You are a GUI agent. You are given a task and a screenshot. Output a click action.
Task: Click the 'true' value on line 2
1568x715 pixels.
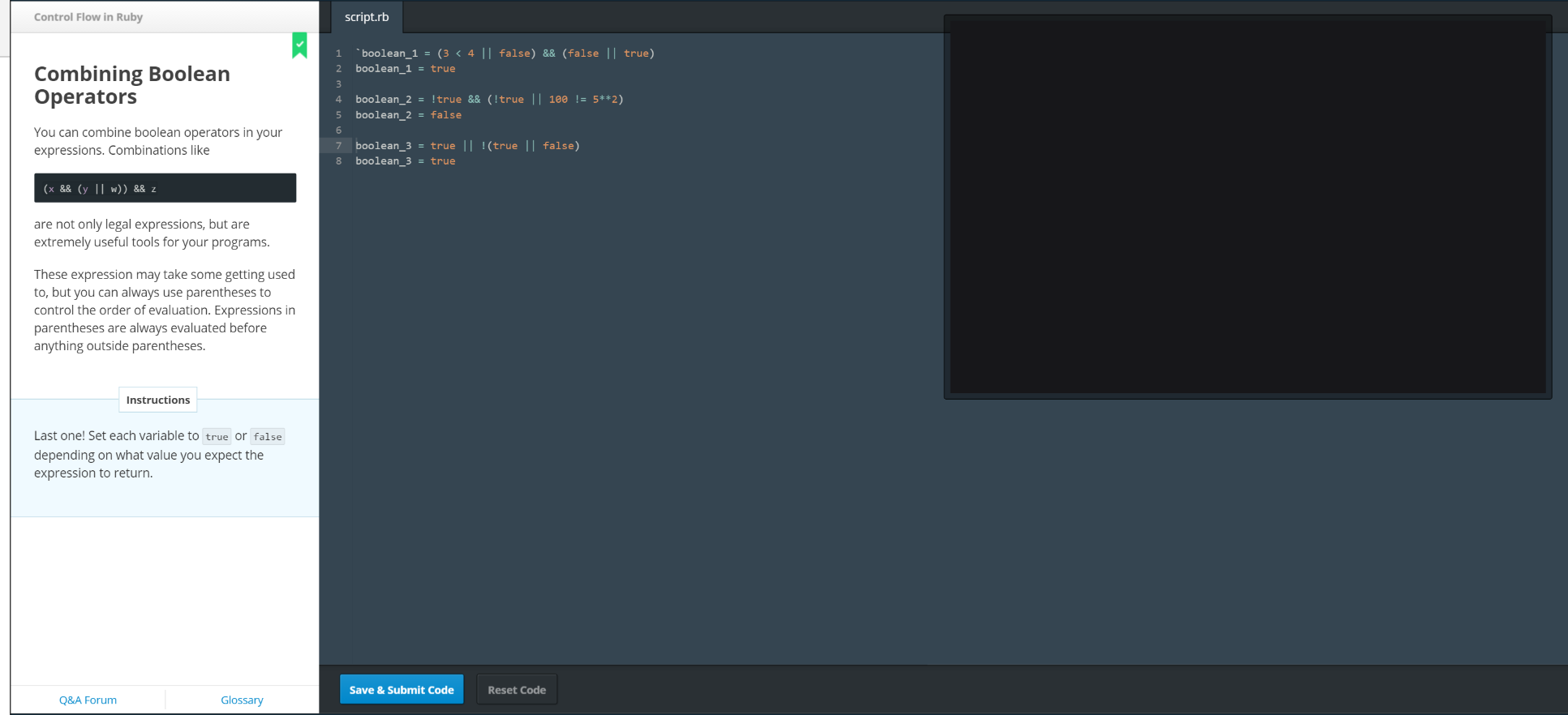pyautogui.click(x=443, y=69)
